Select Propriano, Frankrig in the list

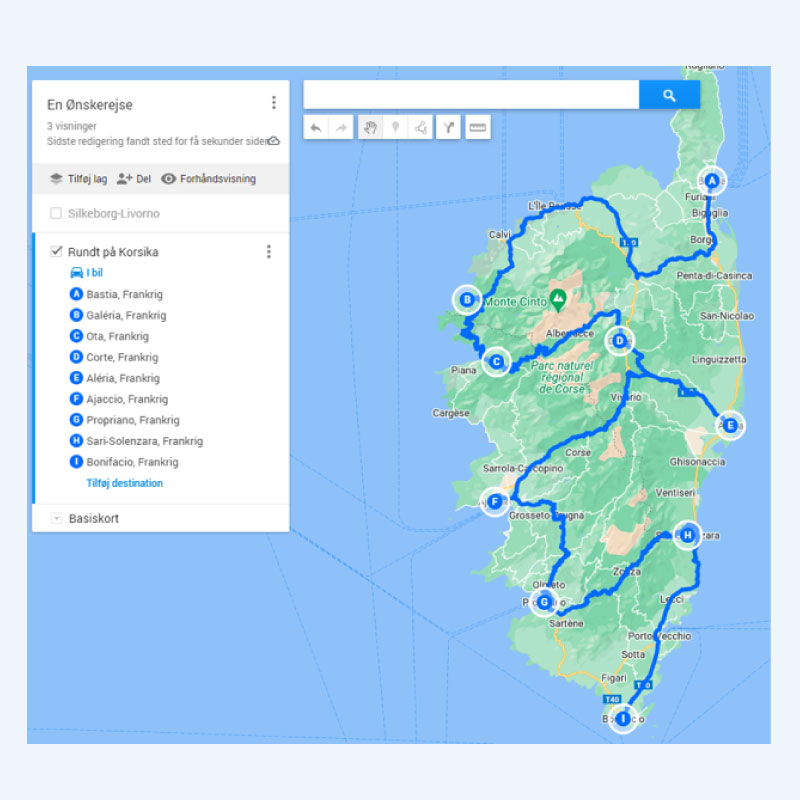(x=133, y=420)
